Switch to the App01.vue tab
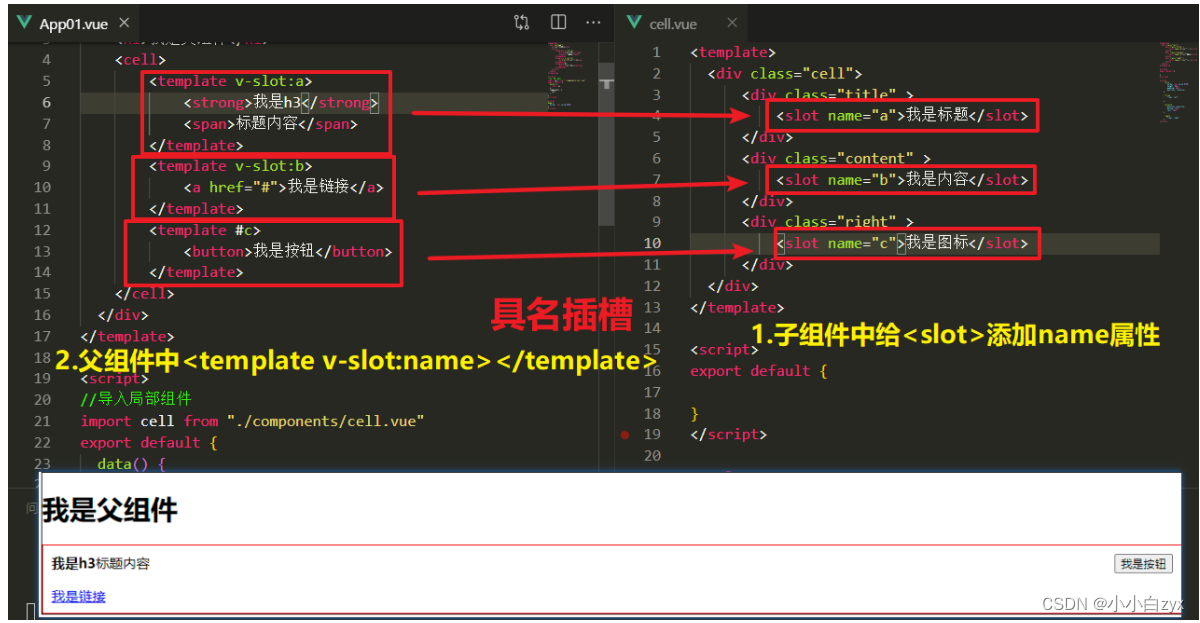This screenshot has height=623, width=1200. 75,22
